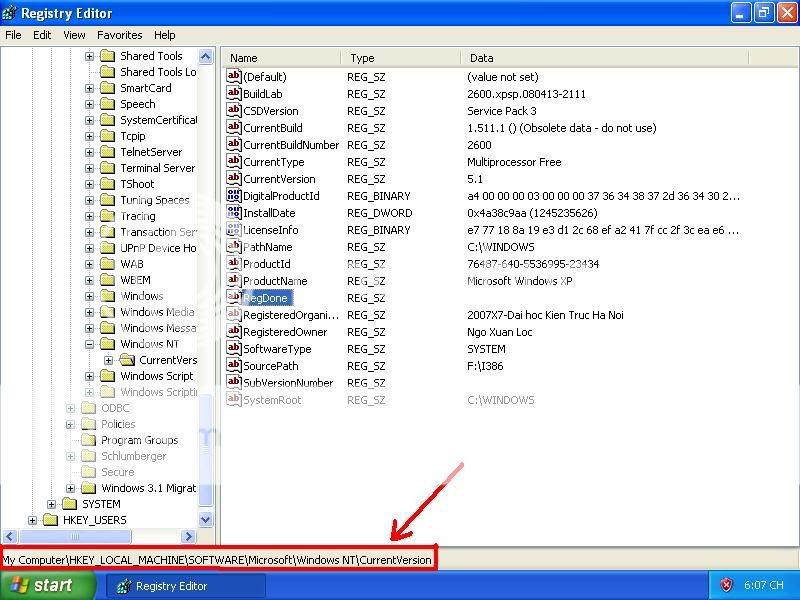Click the ProductId string value icon
The width and height of the screenshot is (800, 600).
pos(234,263)
